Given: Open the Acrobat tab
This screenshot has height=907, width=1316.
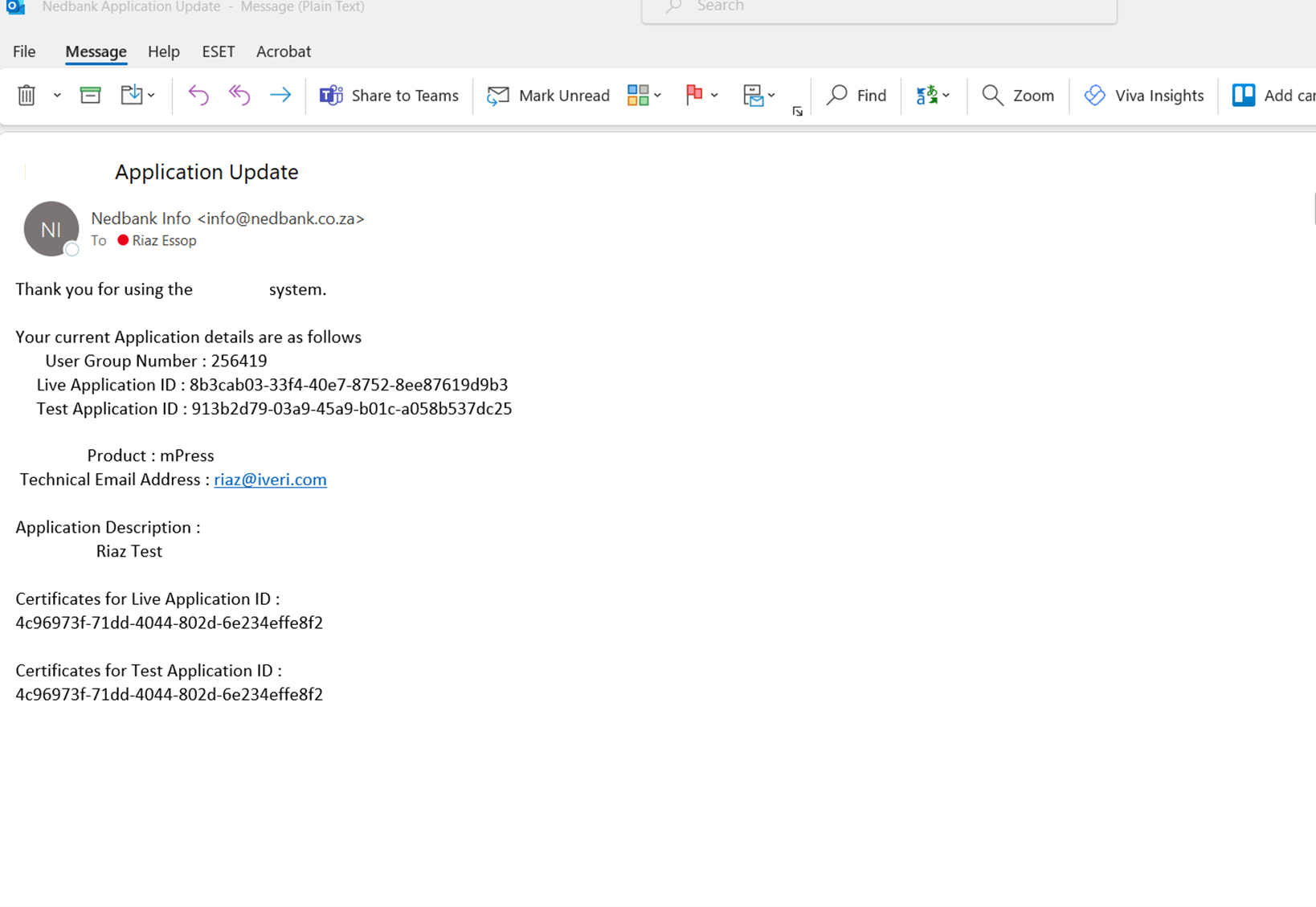Looking at the screenshot, I should 284,51.
